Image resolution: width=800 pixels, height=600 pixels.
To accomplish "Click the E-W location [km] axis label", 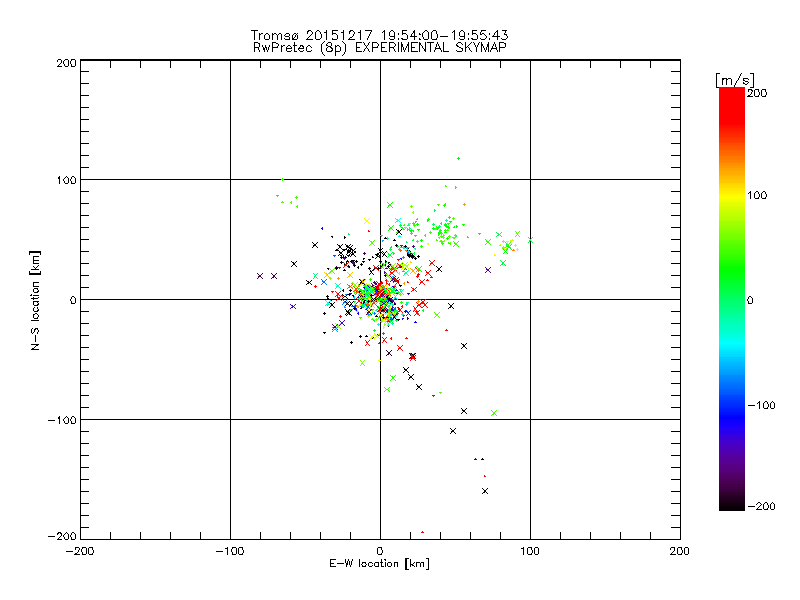I will (380, 564).
